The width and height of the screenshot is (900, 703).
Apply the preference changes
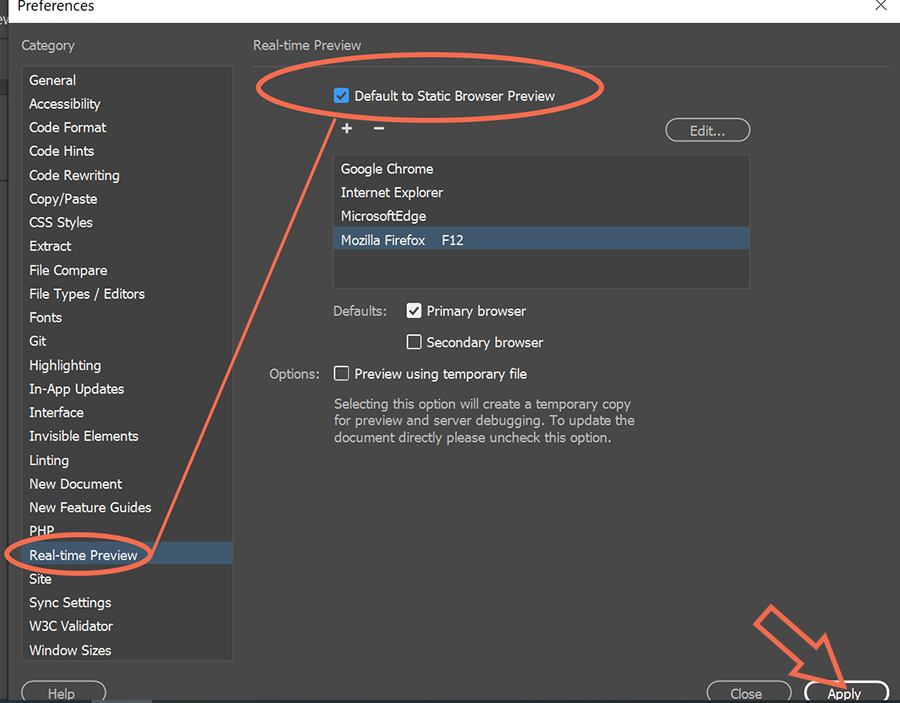pos(846,692)
